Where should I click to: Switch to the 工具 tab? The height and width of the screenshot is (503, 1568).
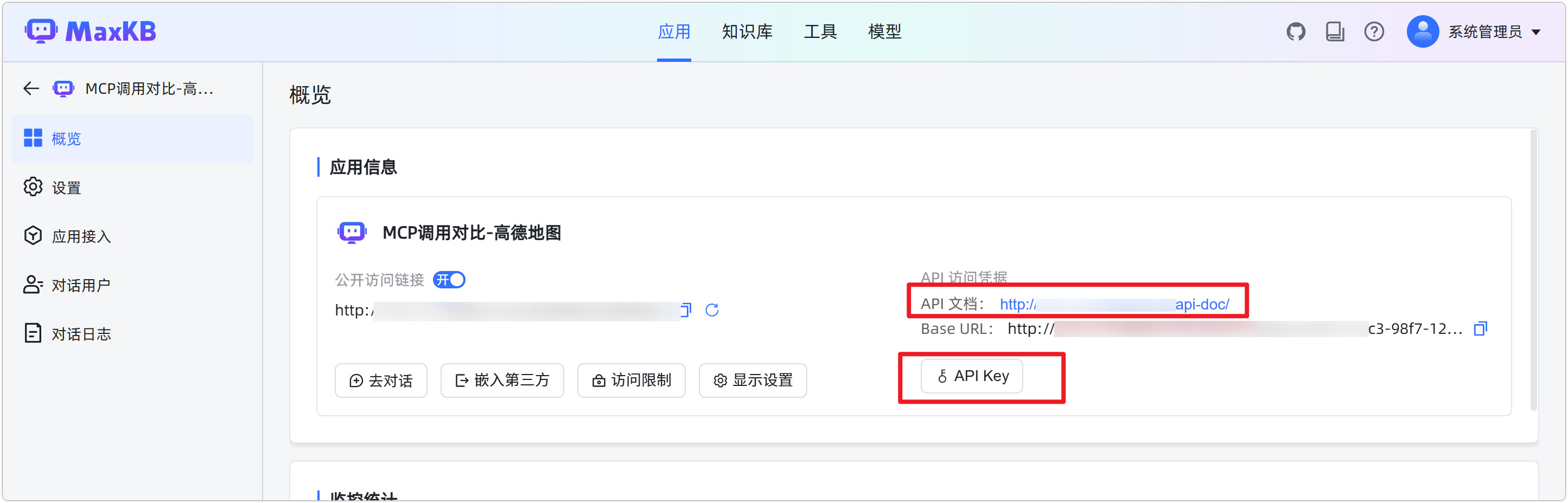pyautogui.click(x=820, y=31)
